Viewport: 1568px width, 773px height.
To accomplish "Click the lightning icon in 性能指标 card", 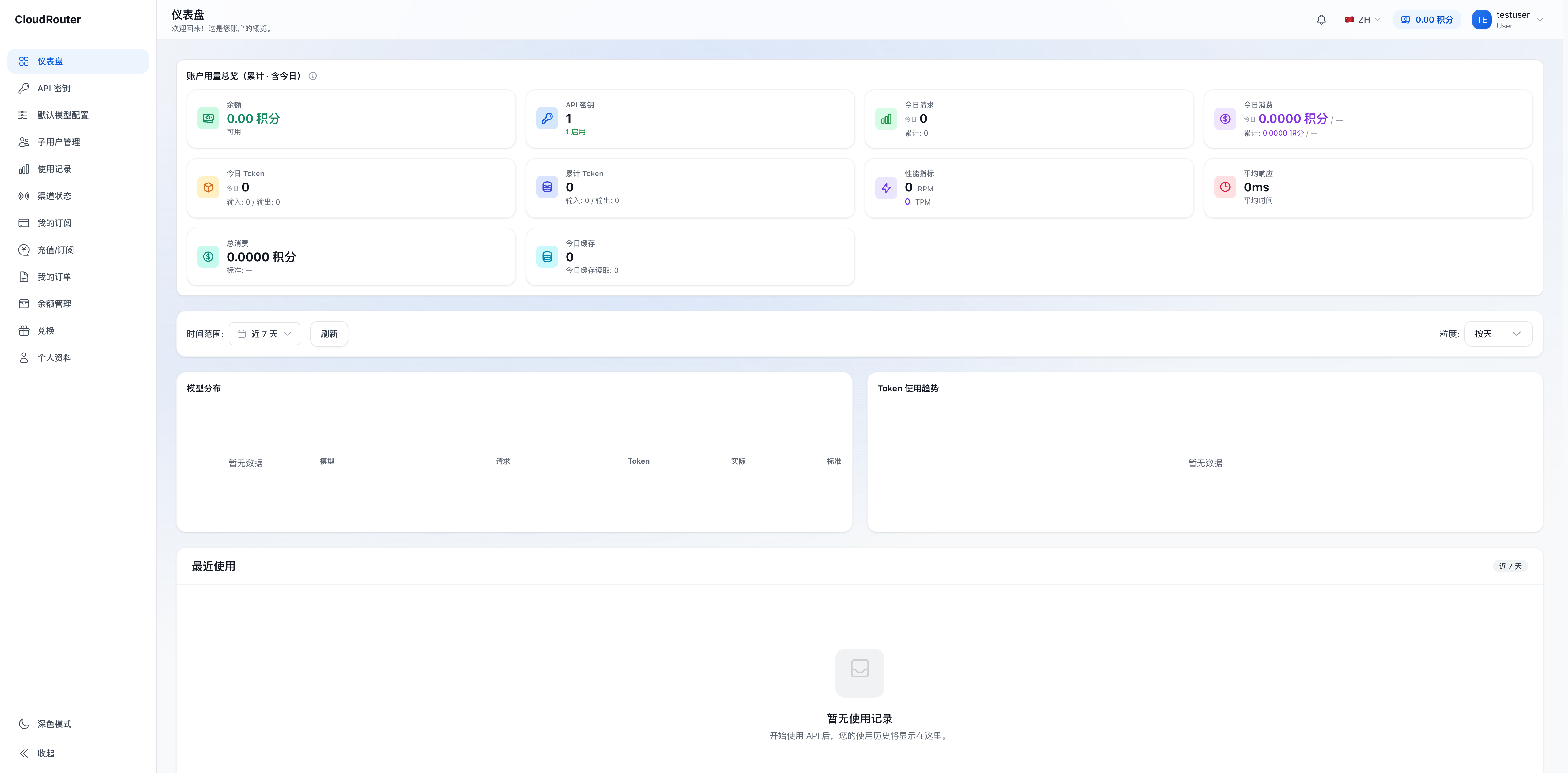I will [886, 188].
